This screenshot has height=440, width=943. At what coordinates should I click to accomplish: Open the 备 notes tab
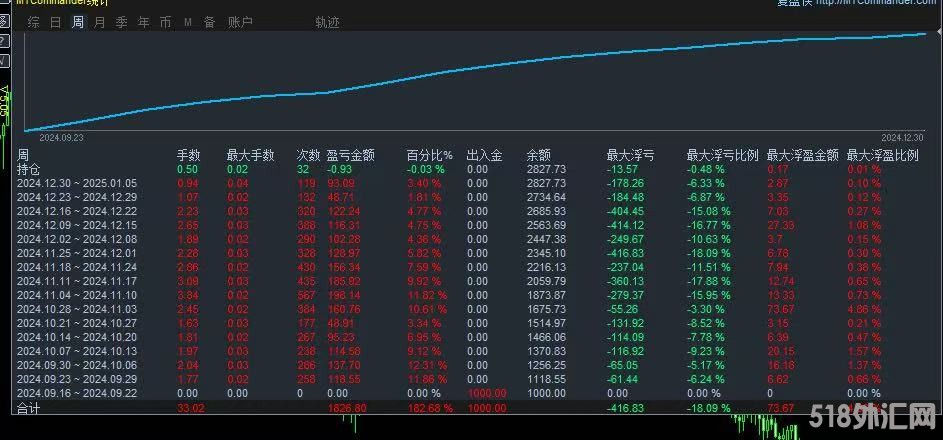pyautogui.click(x=209, y=23)
